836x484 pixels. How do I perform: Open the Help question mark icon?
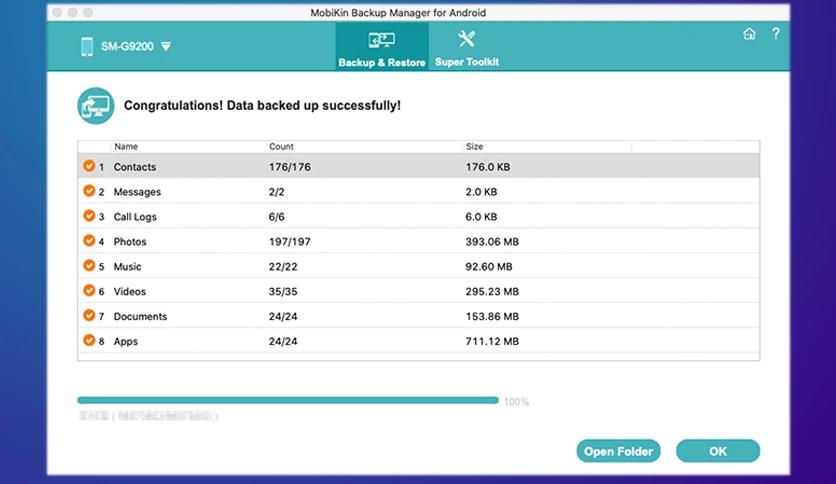[x=776, y=34]
